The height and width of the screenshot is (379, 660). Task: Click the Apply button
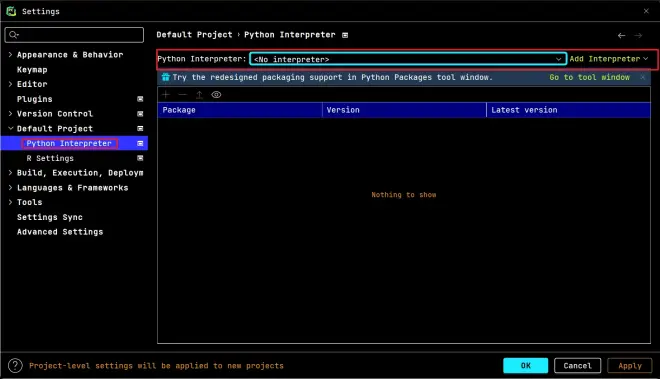pos(630,366)
